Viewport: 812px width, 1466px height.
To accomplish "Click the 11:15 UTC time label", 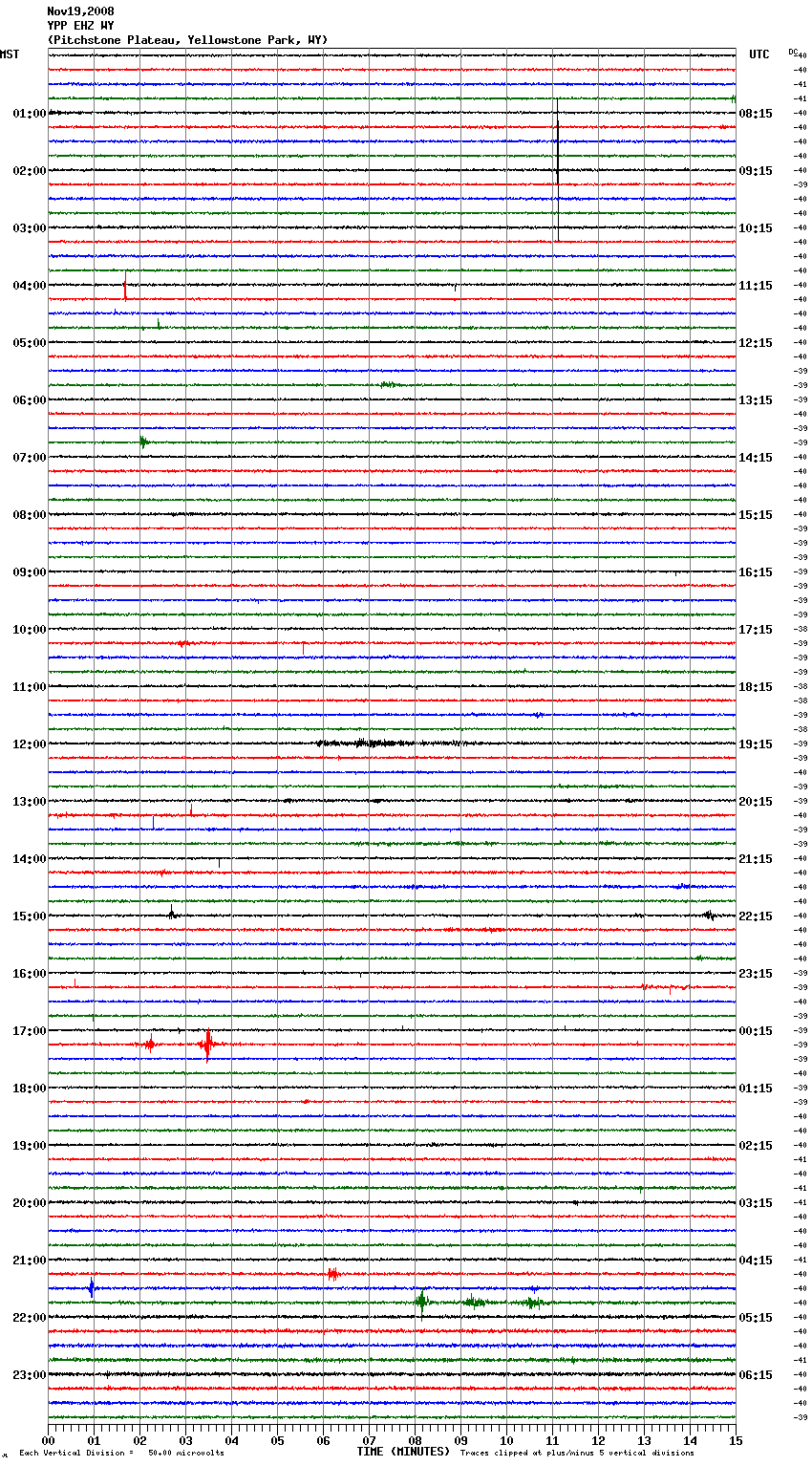I will pyautogui.click(x=756, y=286).
